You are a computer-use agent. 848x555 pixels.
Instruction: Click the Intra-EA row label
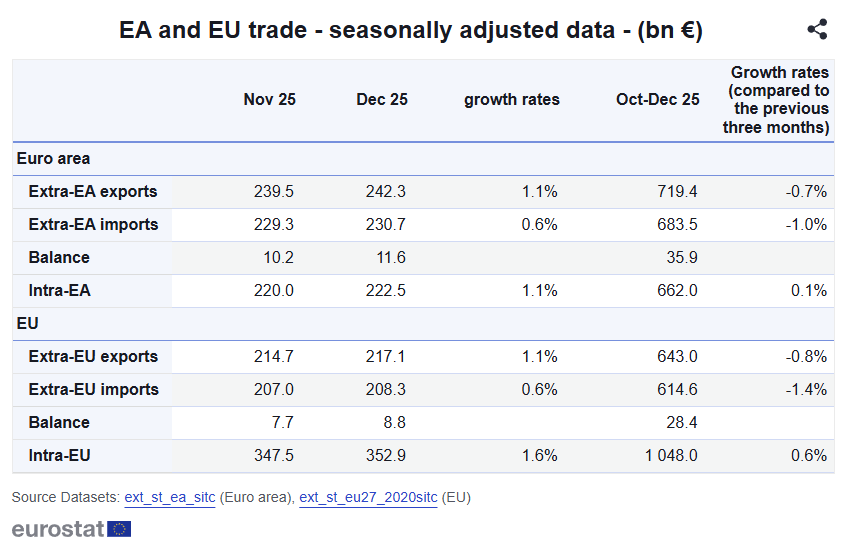pos(59,290)
